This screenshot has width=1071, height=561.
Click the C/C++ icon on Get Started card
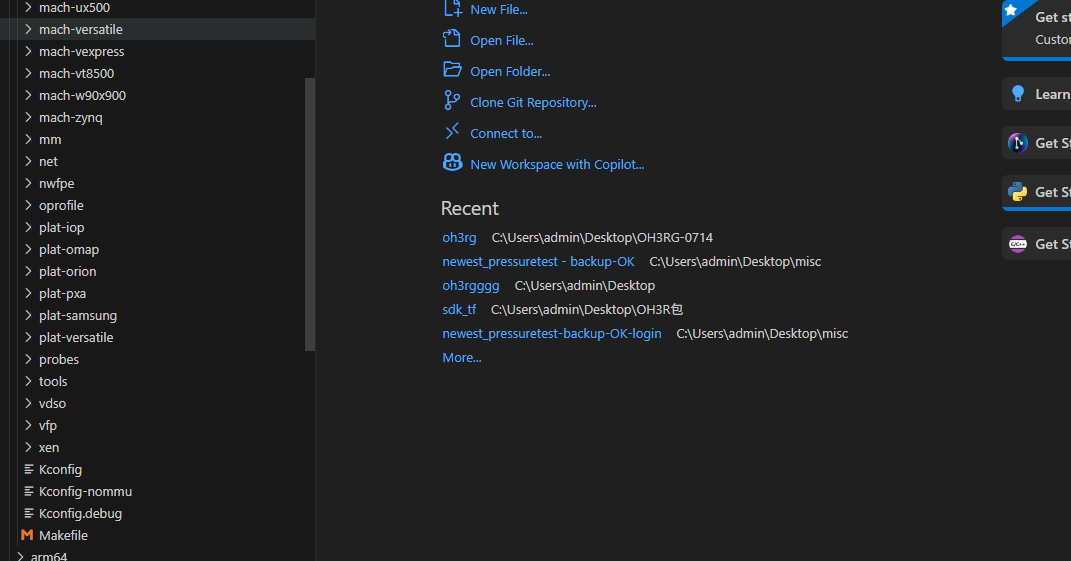1018,244
